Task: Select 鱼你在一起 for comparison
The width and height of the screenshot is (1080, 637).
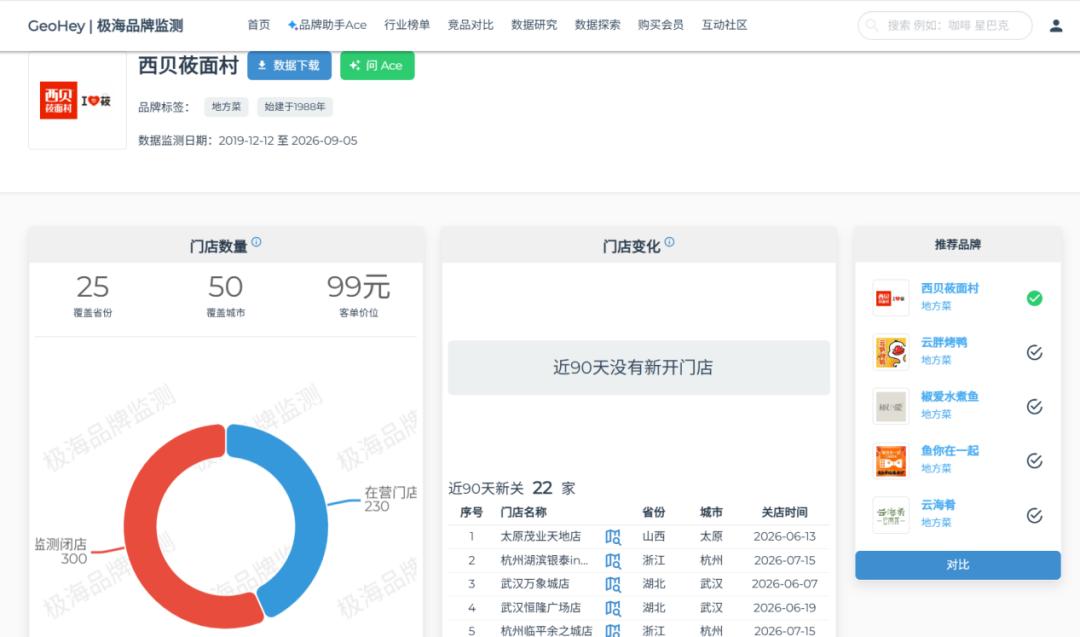Action: tap(1035, 461)
